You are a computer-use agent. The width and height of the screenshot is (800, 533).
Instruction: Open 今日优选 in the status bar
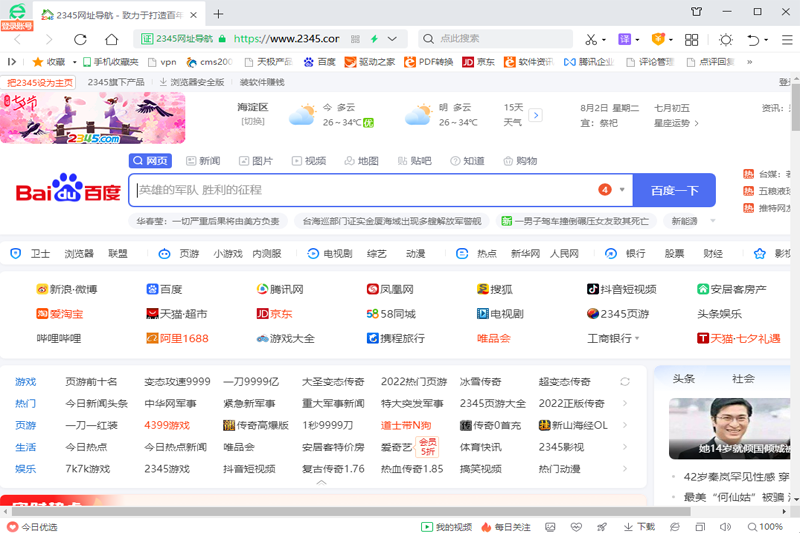point(33,527)
